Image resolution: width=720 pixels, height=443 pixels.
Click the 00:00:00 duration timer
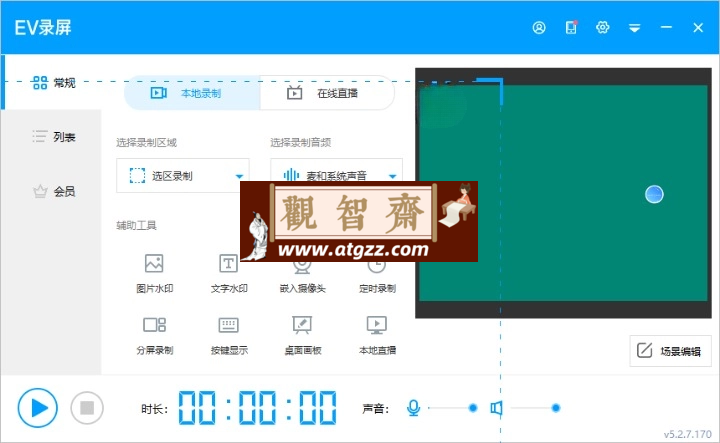(x=257, y=408)
